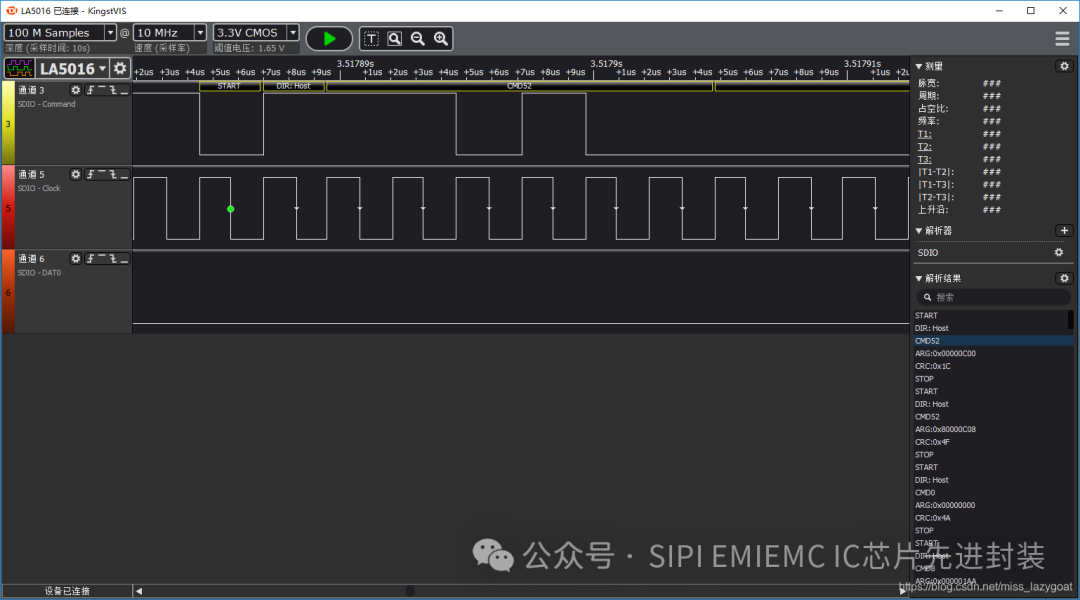Start capture with the green play button
The height and width of the screenshot is (600, 1080).
329,39
